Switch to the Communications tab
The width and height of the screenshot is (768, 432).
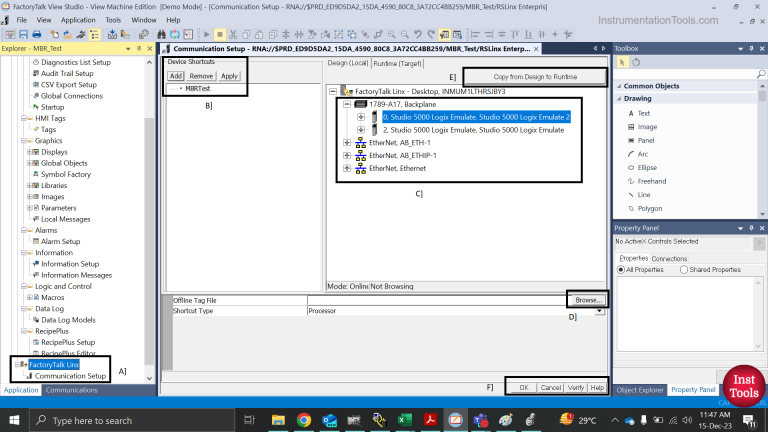[72, 390]
